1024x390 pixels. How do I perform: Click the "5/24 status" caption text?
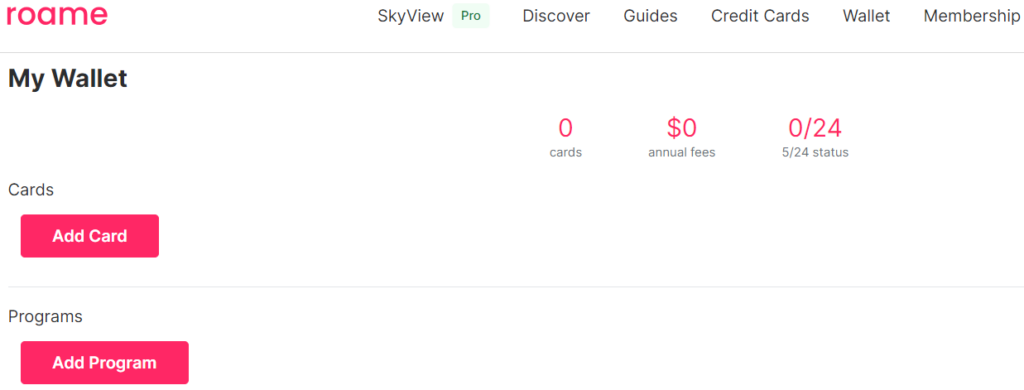click(x=815, y=153)
